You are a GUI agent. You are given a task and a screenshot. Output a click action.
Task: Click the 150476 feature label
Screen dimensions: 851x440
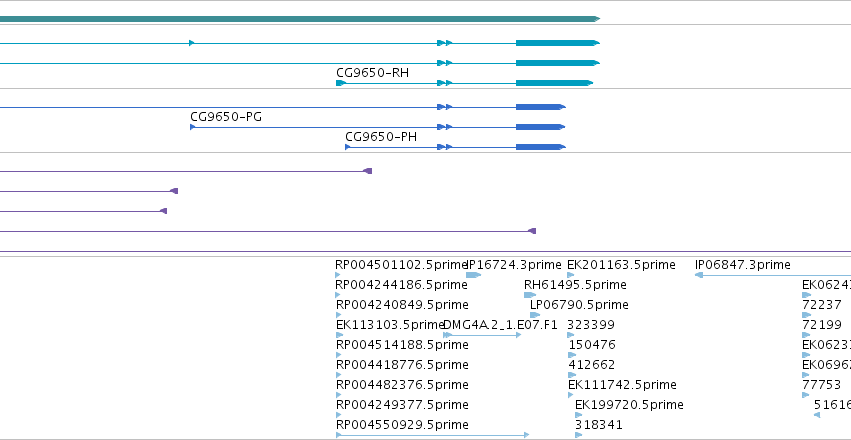(x=592, y=345)
